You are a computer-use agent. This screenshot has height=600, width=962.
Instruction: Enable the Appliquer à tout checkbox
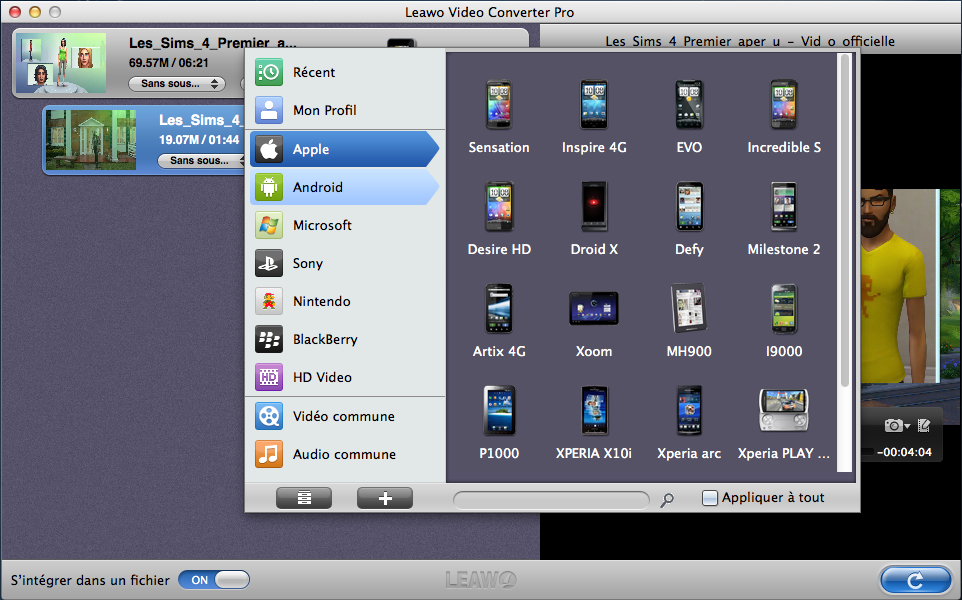coord(709,498)
